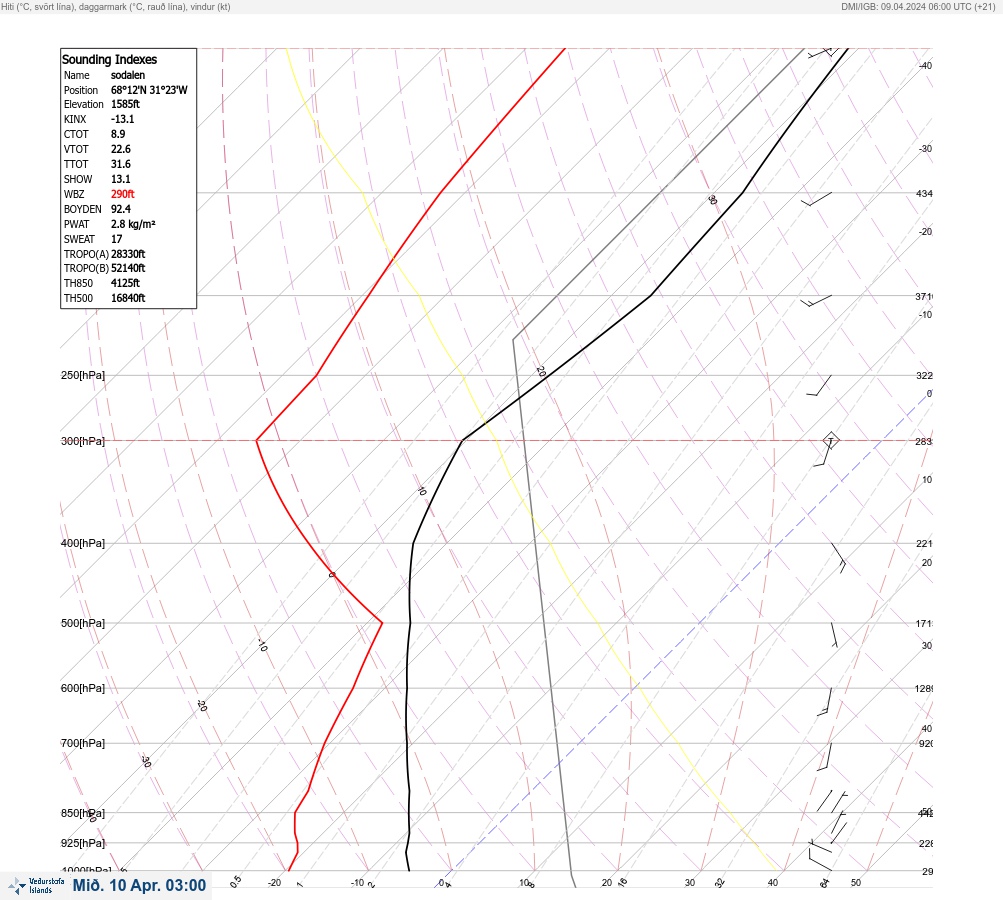This screenshot has height=900, width=1003.
Task: Click the BOYDEN value 92.4
Action: tap(120, 209)
